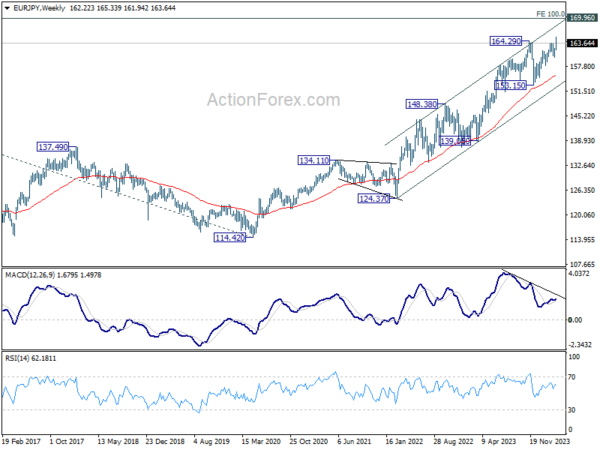Click the MACD 4.0372 scale value
Screen dimensions: 600x450
coord(579,274)
